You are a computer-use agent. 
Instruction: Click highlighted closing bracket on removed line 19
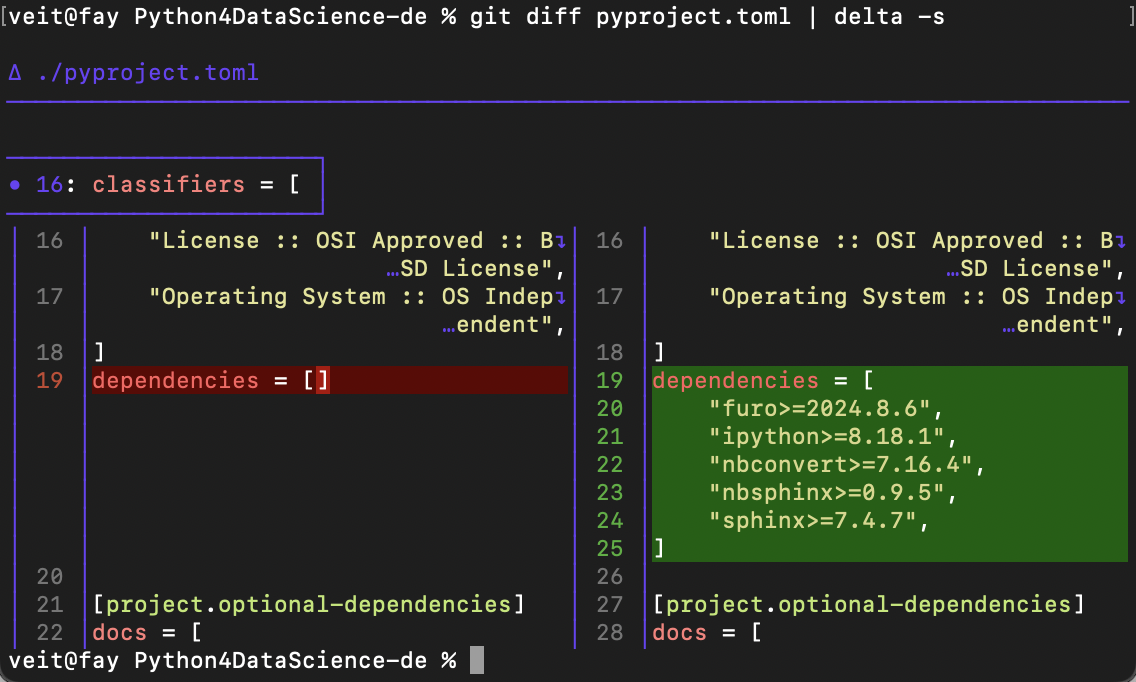point(323,380)
